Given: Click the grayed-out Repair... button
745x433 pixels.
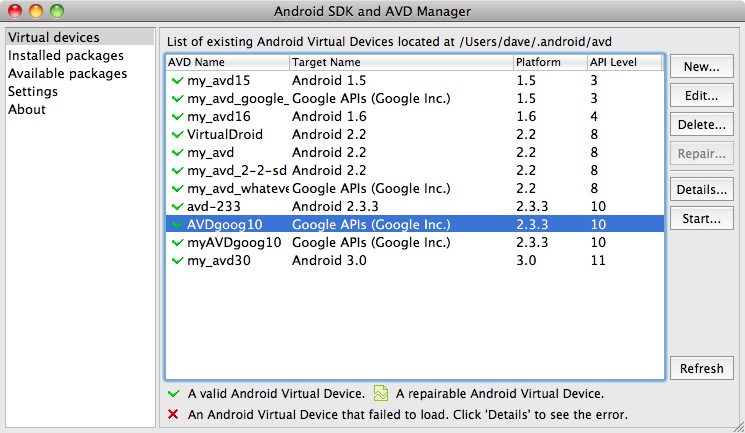Looking at the screenshot, I should [701, 154].
